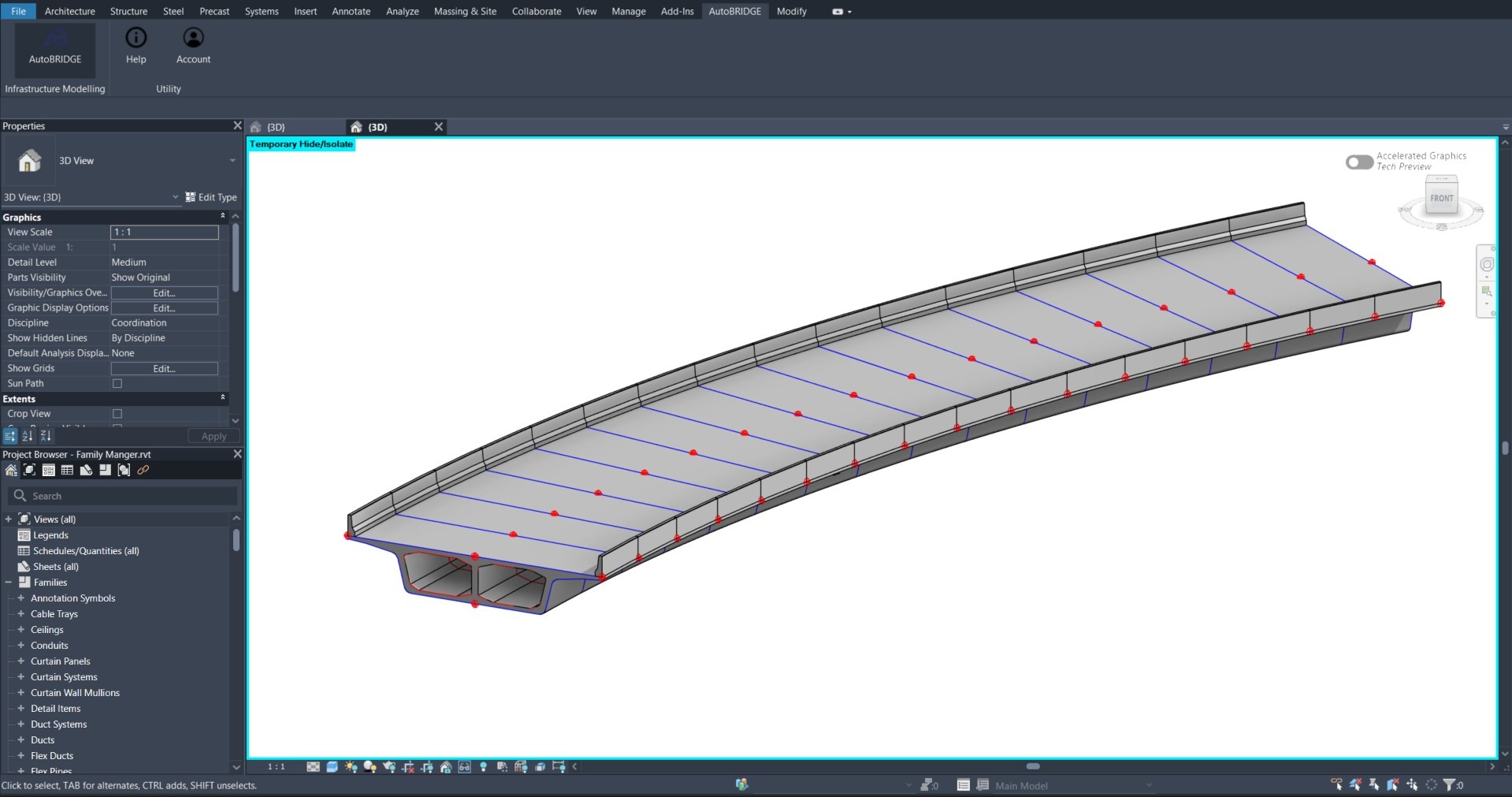Expand the Cable Trays family node
Screen dimensions: 1512x797
tap(21, 614)
